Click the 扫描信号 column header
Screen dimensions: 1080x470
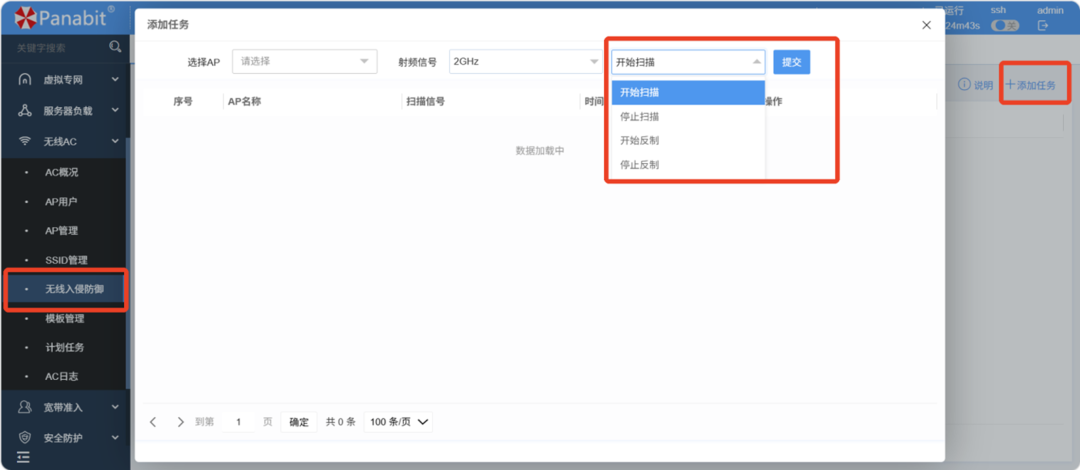click(425, 101)
